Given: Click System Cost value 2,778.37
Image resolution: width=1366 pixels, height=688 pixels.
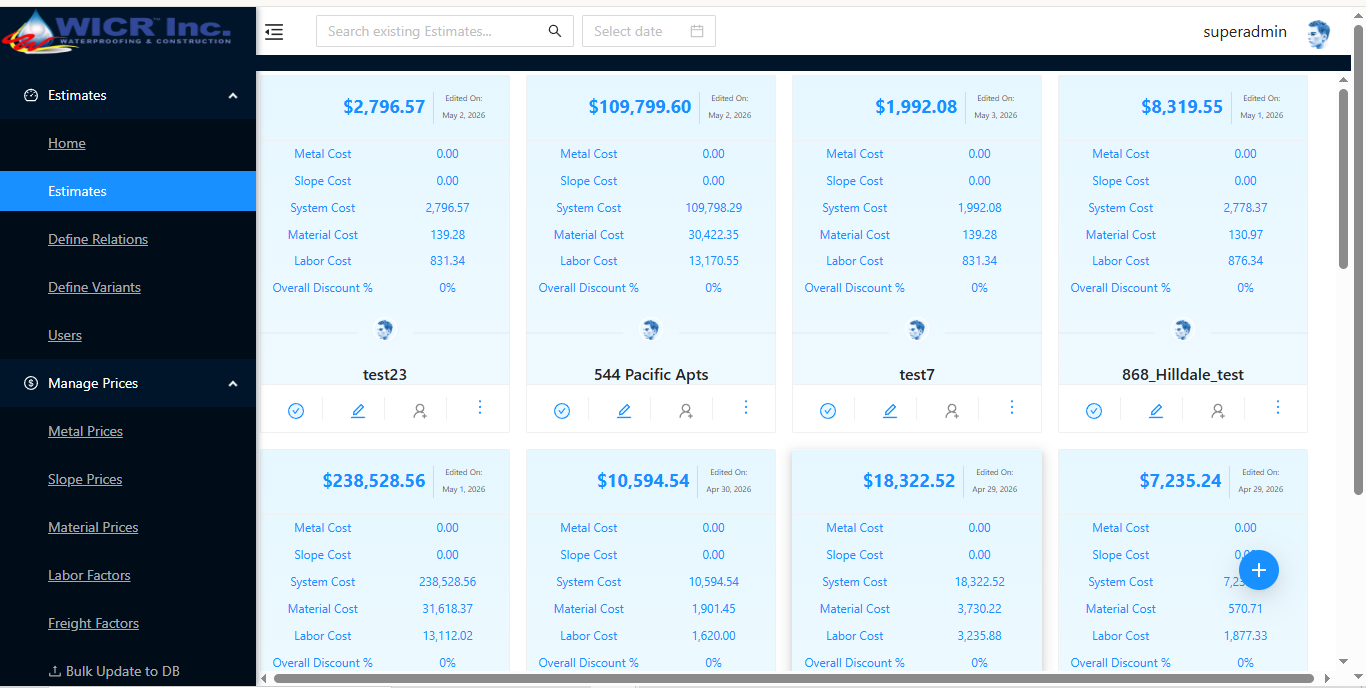Looking at the screenshot, I should pos(1245,208).
